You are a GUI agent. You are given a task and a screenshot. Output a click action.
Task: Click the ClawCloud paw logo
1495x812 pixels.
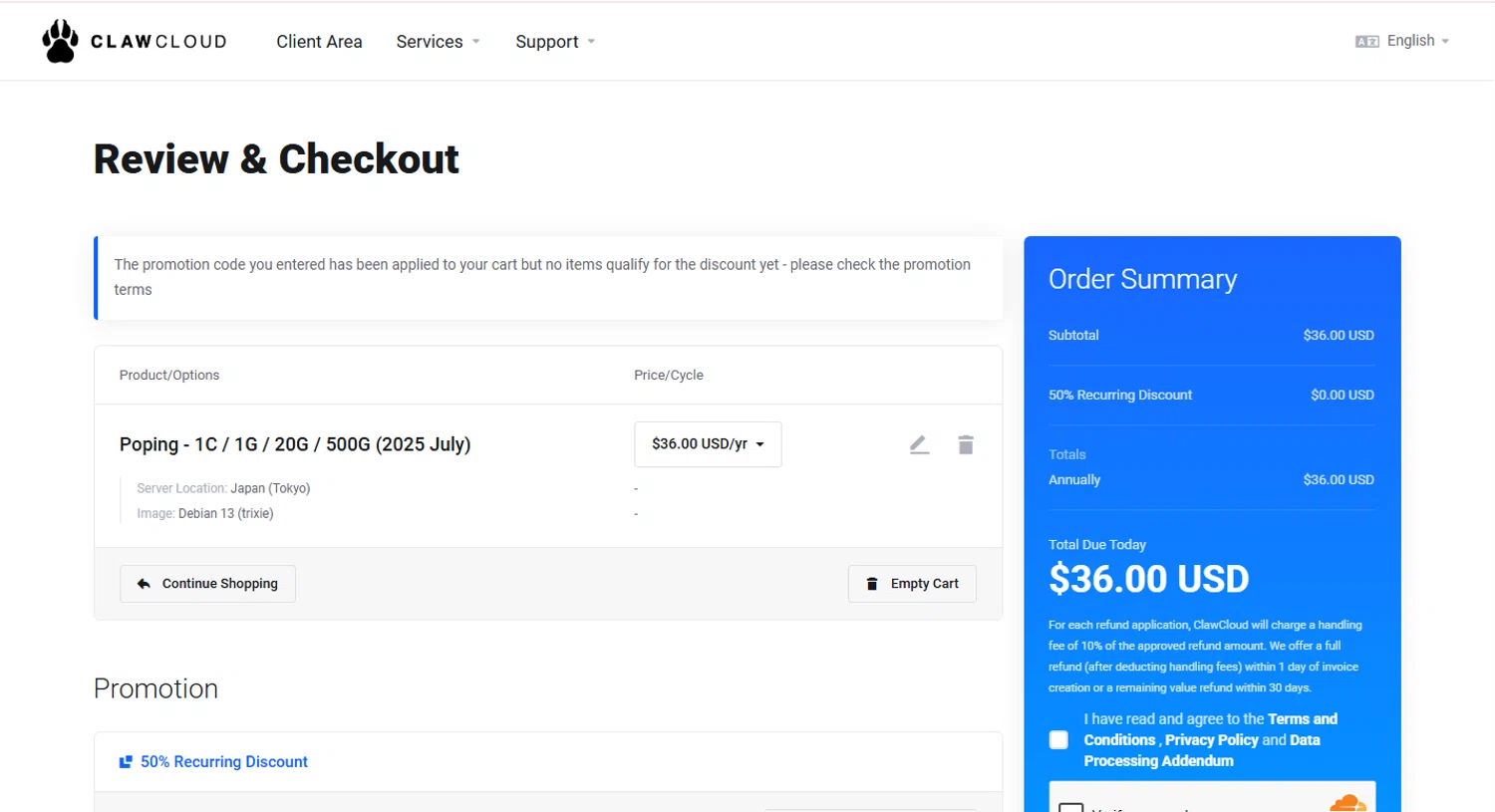60,41
